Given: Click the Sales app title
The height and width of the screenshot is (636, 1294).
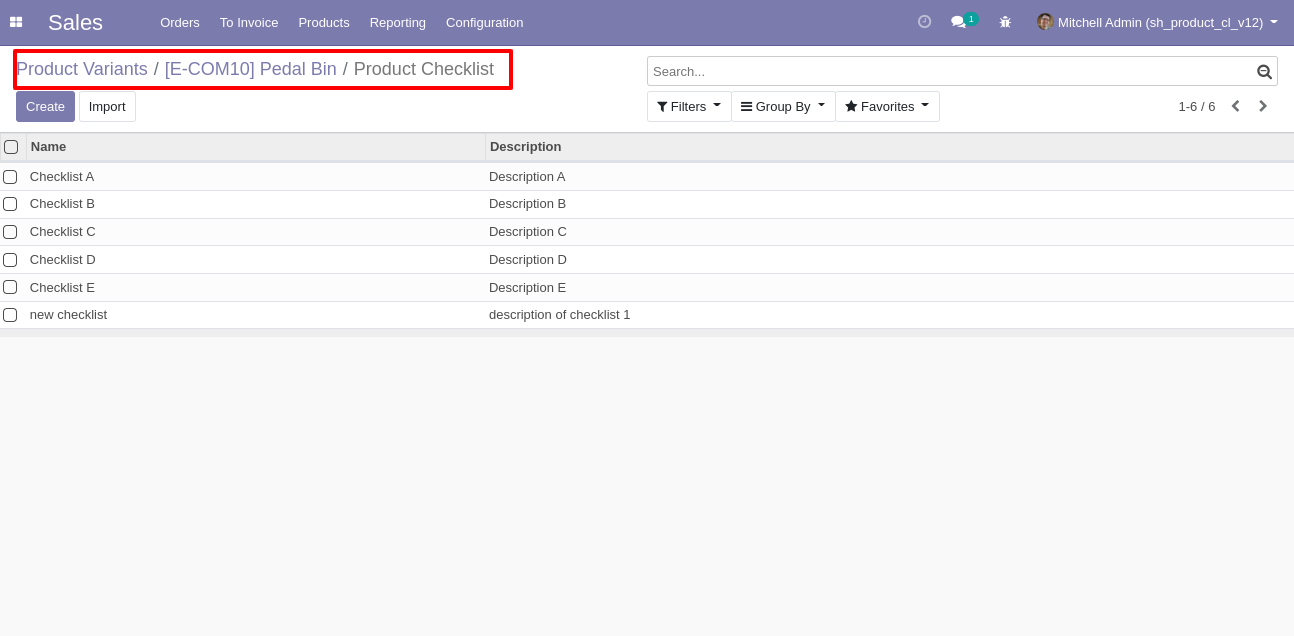Looking at the screenshot, I should (75, 22).
